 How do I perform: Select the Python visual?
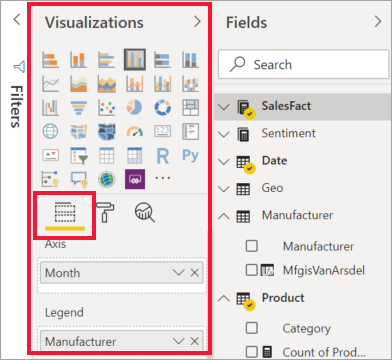[191, 155]
